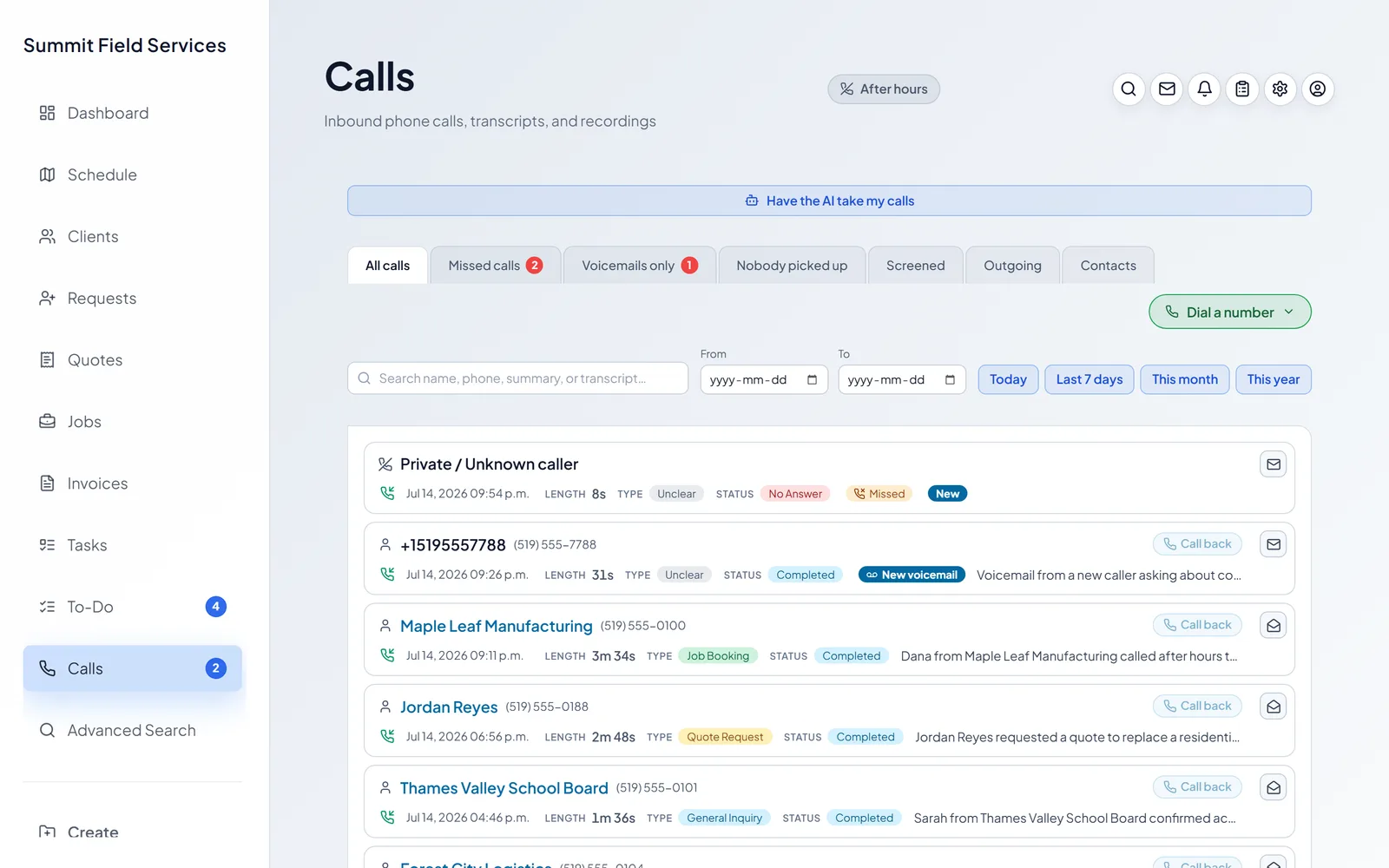Click the From date field
The height and width of the screenshot is (868, 1389).
point(764,379)
